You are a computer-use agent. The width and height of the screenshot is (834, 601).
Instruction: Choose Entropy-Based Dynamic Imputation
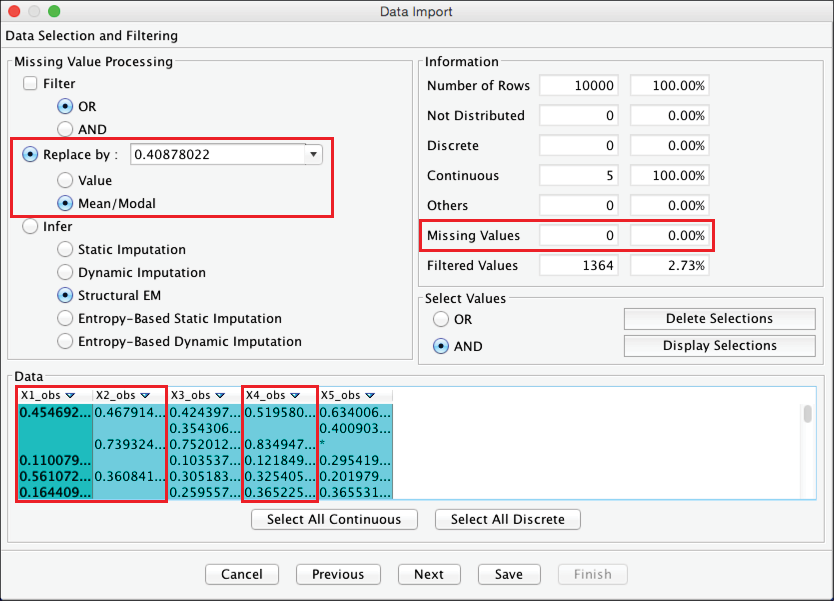coord(66,342)
